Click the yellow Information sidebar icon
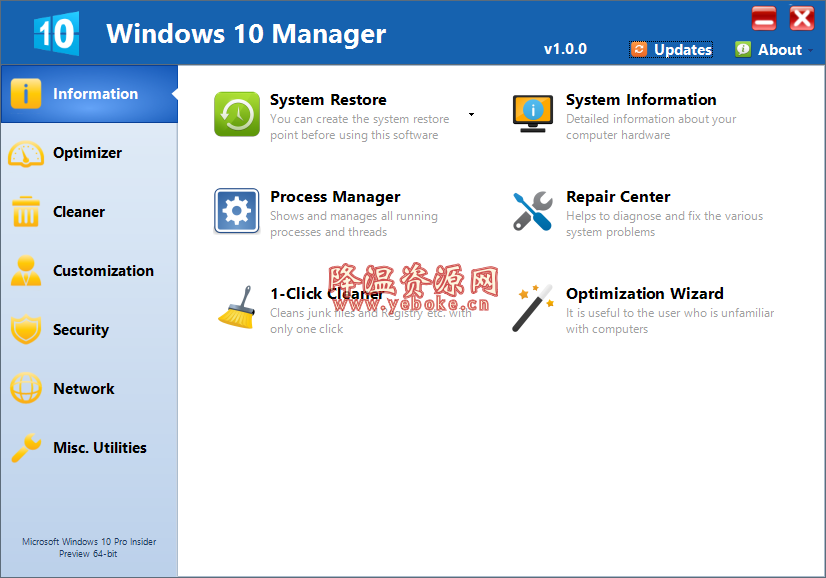The height and width of the screenshot is (578, 826). pyautogui.click(x=25, y=94)
